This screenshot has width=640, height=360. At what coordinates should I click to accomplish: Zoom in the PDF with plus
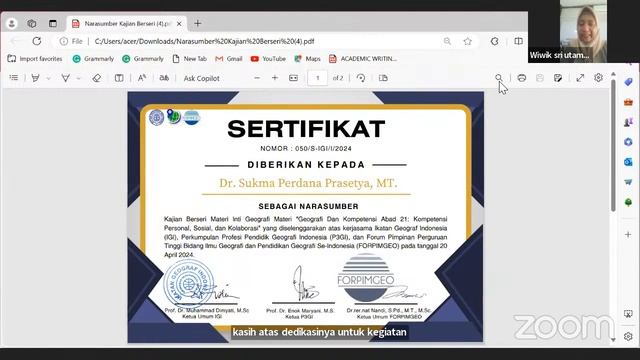(275, 78)
